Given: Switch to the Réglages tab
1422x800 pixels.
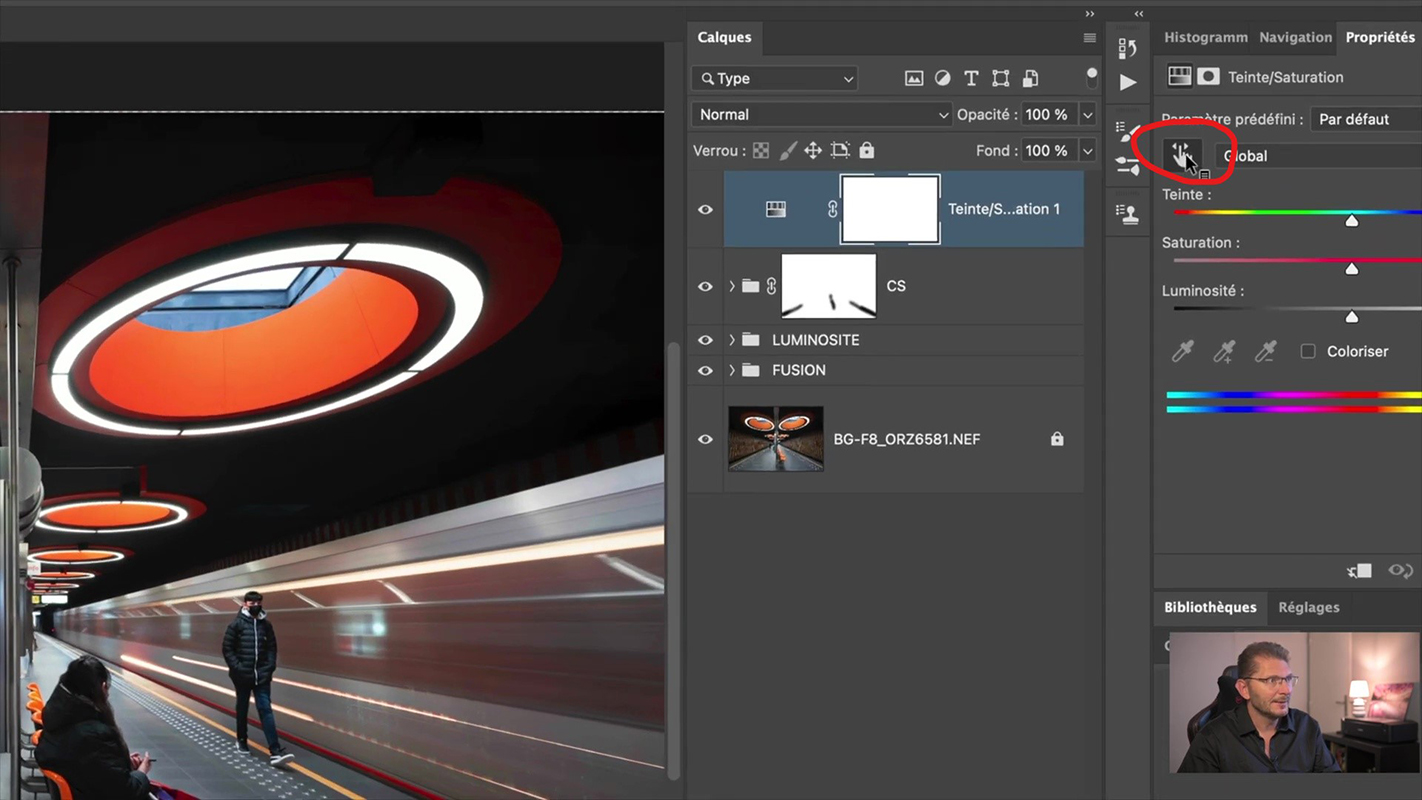Looking at the screenshot, I should click(1308, 607).
